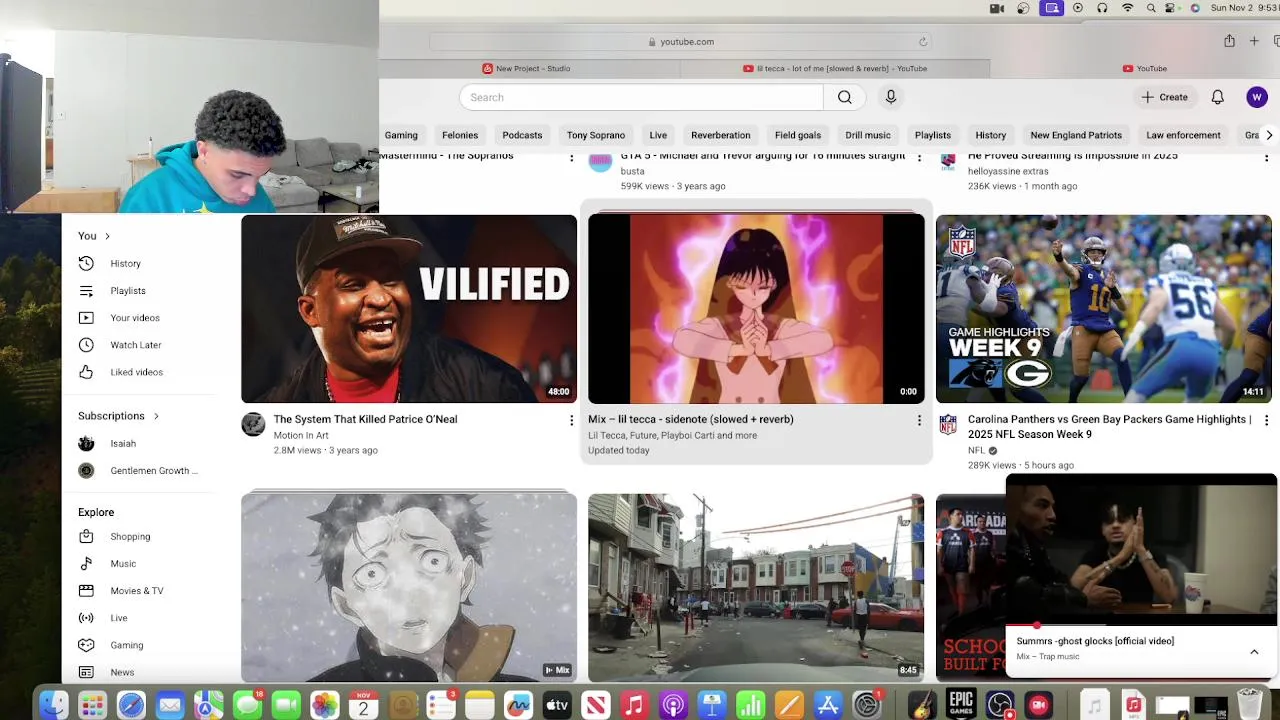Select the Felonies filter chip
Image resolution: width=1280 pixels, height=720 pixels.
[x=460, y=135]
